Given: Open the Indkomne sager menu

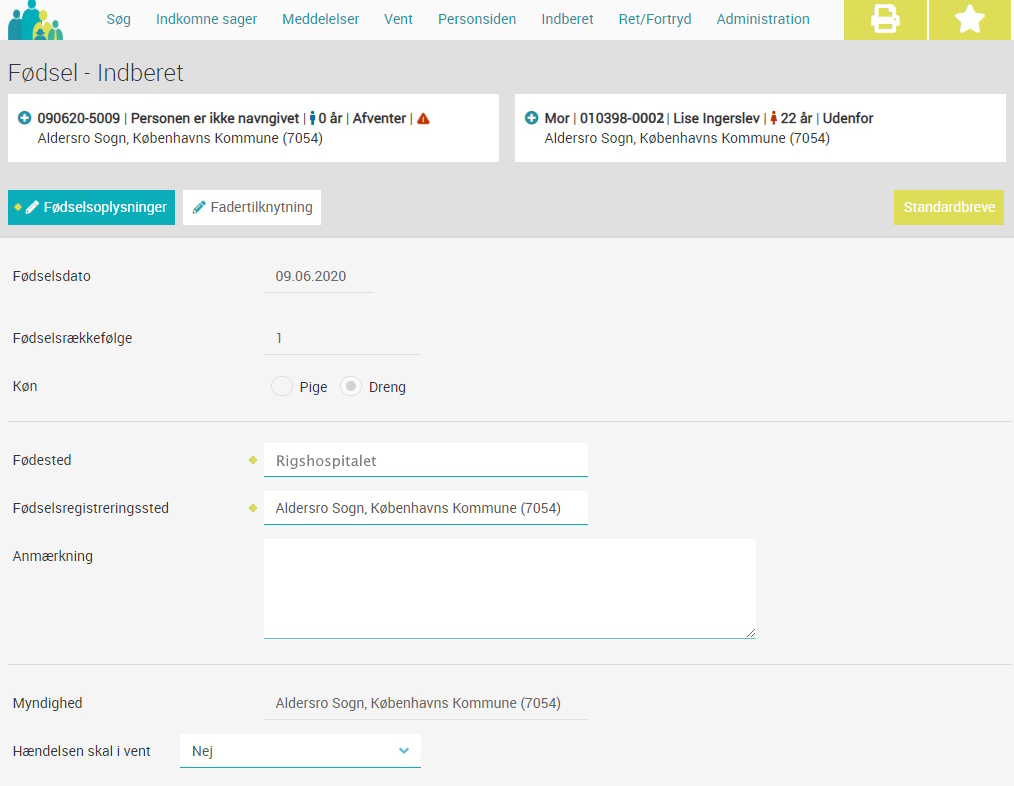Looking at the screenshot, I should coord(206,19).
